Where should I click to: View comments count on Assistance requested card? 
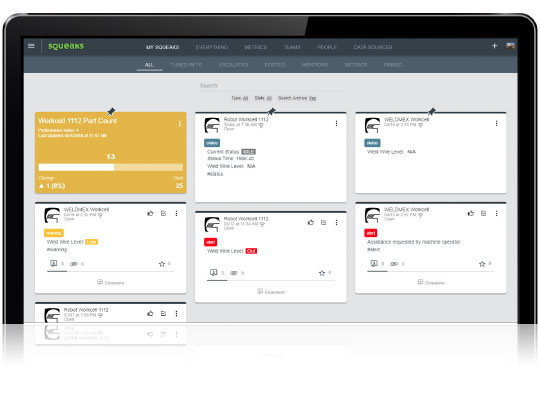(x=374, y=264)
